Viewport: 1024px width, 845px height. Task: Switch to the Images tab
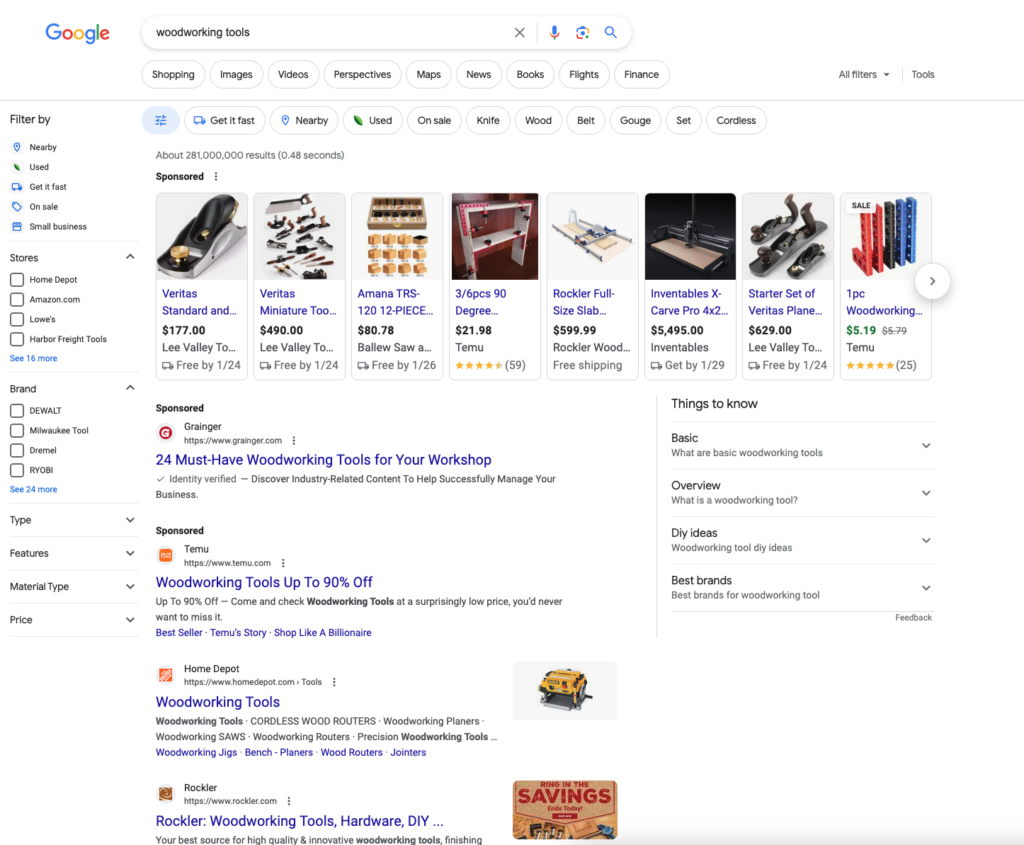(236, 74)
